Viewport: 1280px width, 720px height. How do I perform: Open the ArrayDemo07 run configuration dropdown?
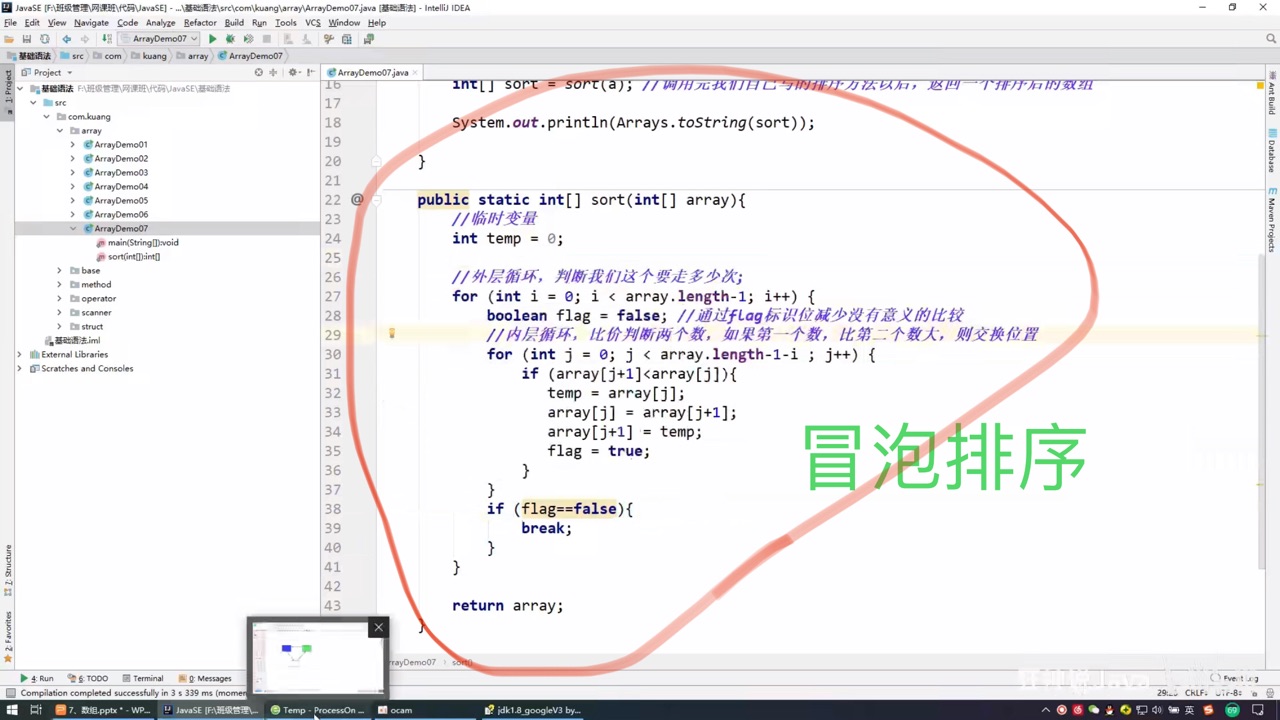coord(159,39)
